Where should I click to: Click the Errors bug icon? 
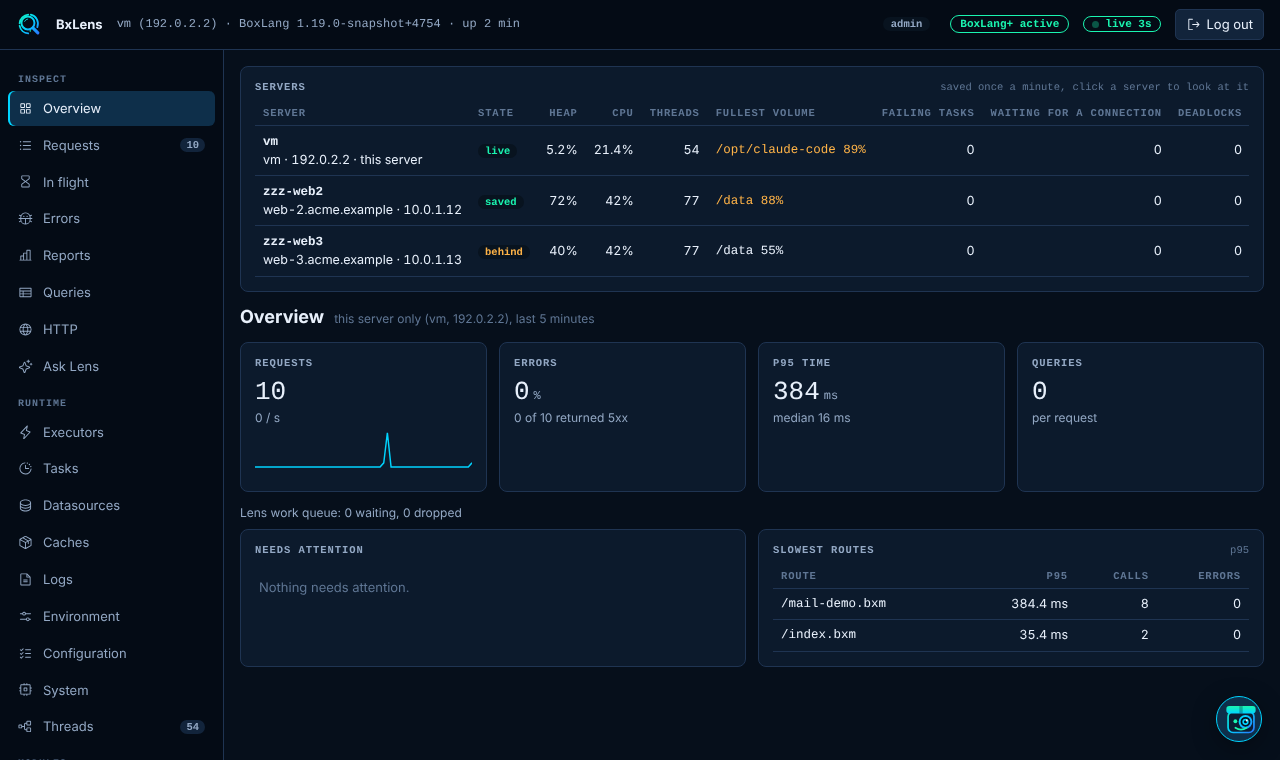point(26,218)
